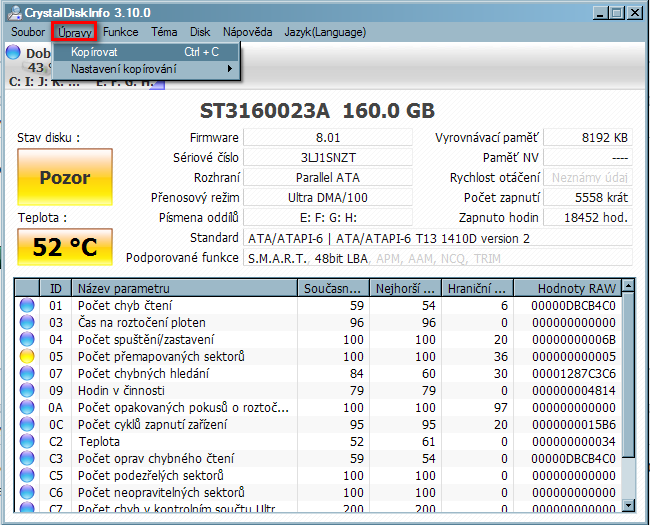Image resolution: width=650 pixels, height=525 pixels.
Task: Open the Disk menu
Action: coord(200,32)
